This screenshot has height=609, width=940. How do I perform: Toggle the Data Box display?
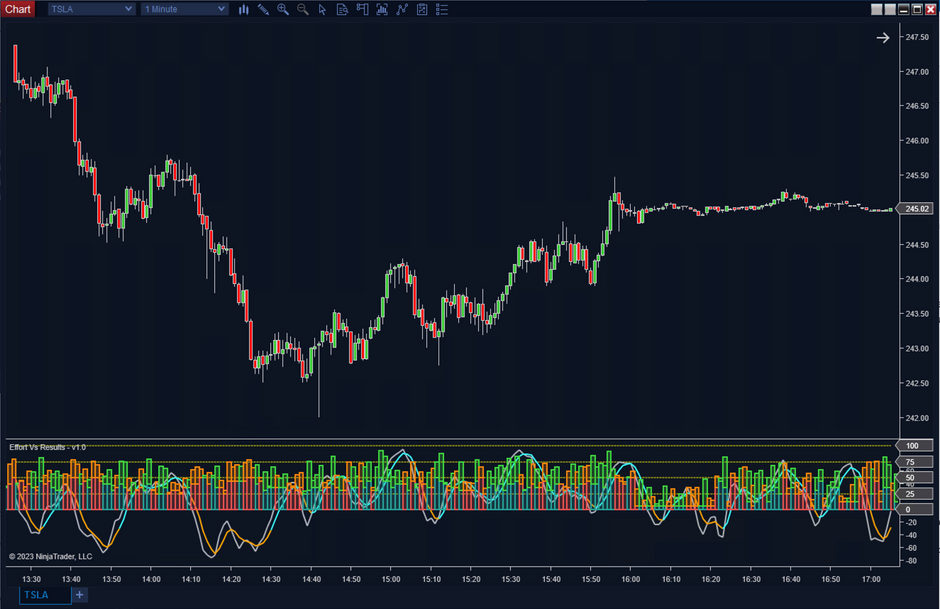pos(342,10)
